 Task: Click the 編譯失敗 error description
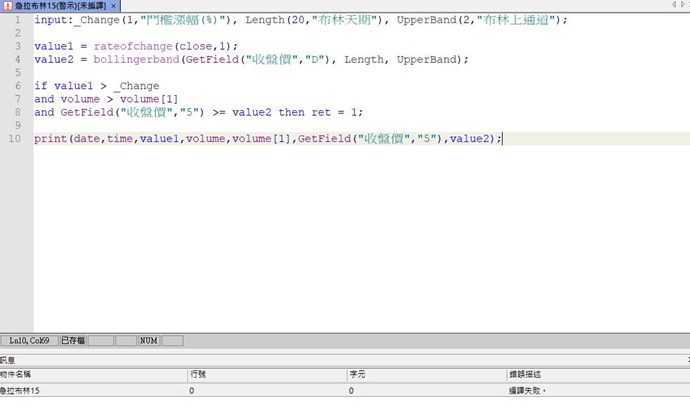[529, 391]
